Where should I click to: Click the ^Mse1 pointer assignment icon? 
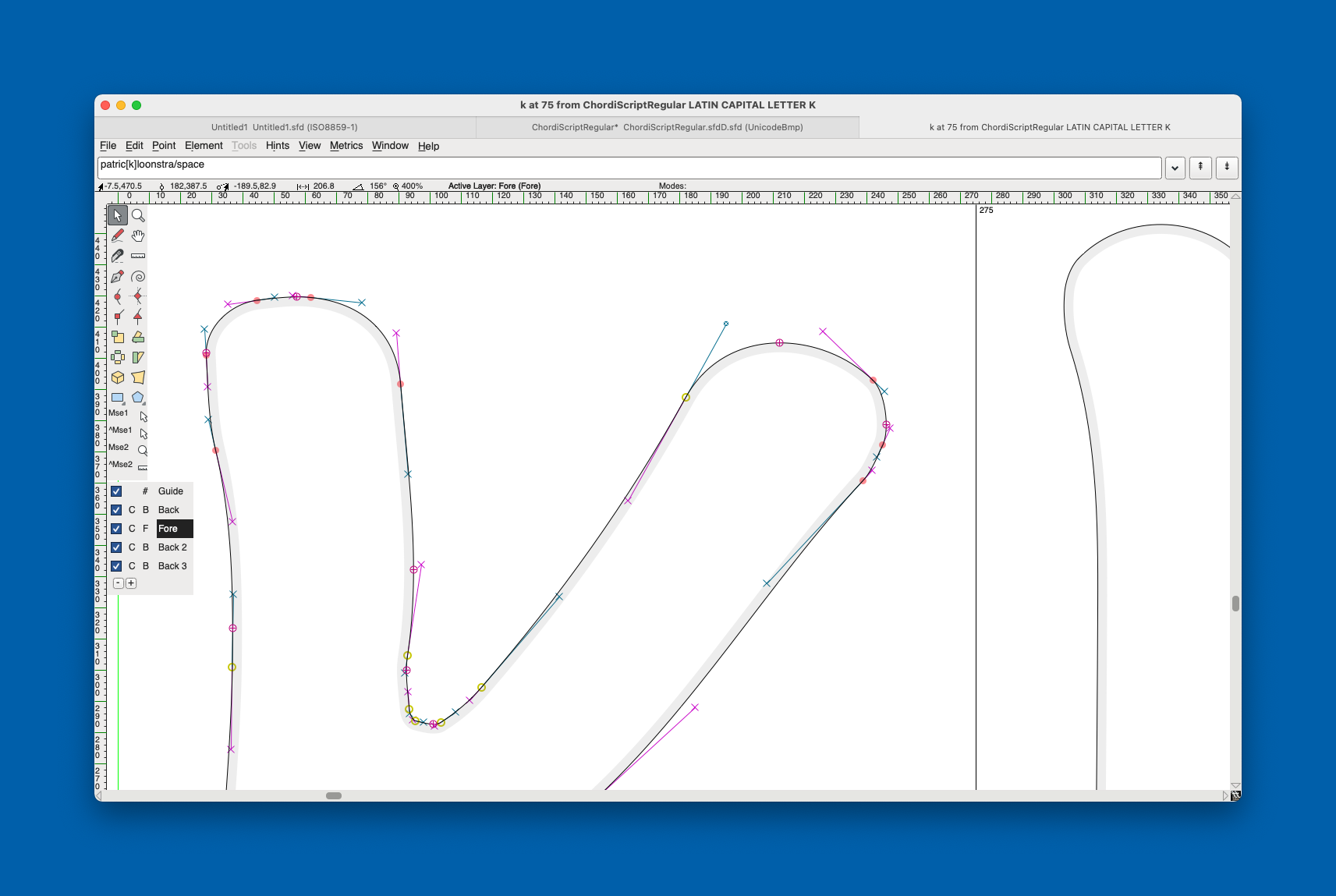click(x=143, y=434)
